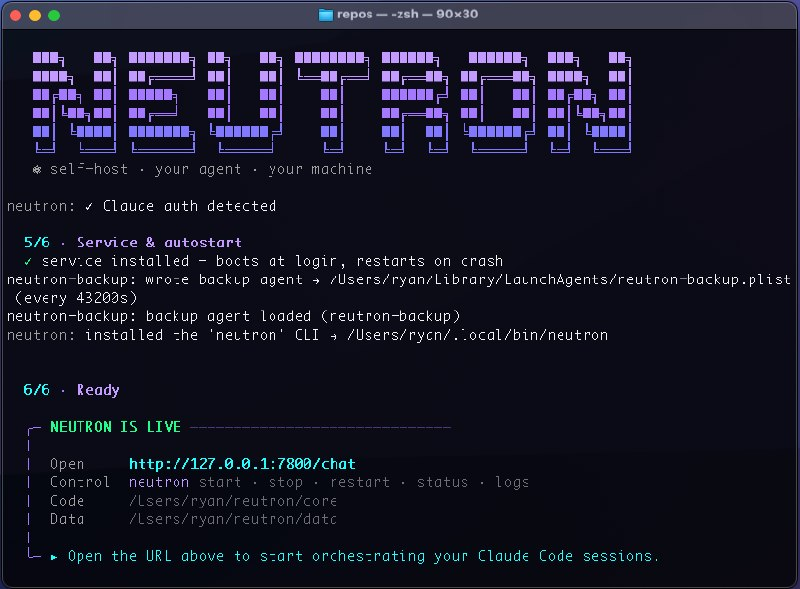The image size is (800, 589).
Task: Click the '/Users/ryan/neutron/data' data path
Action: click(233, 519)
